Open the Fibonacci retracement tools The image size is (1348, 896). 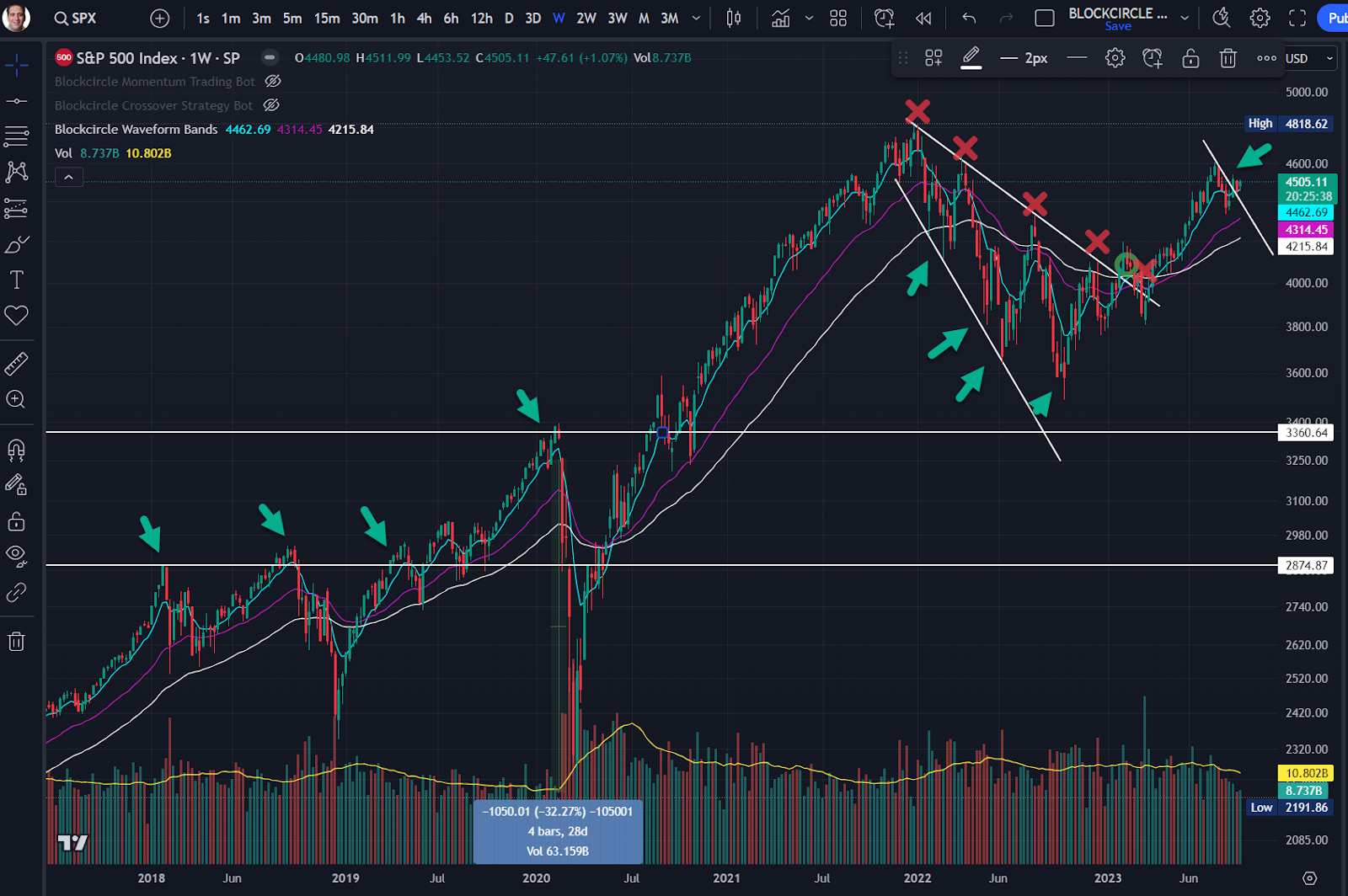coord(16,136)
